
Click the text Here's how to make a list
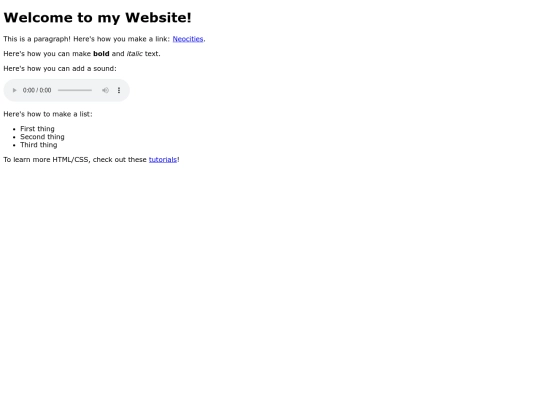[x=48, y=114]
